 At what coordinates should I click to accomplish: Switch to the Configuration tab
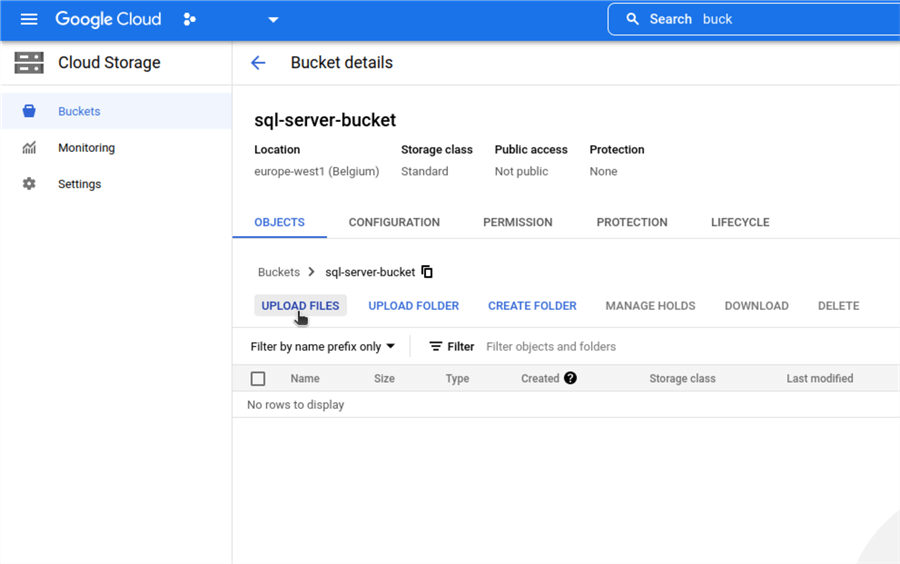coord(394,222)
